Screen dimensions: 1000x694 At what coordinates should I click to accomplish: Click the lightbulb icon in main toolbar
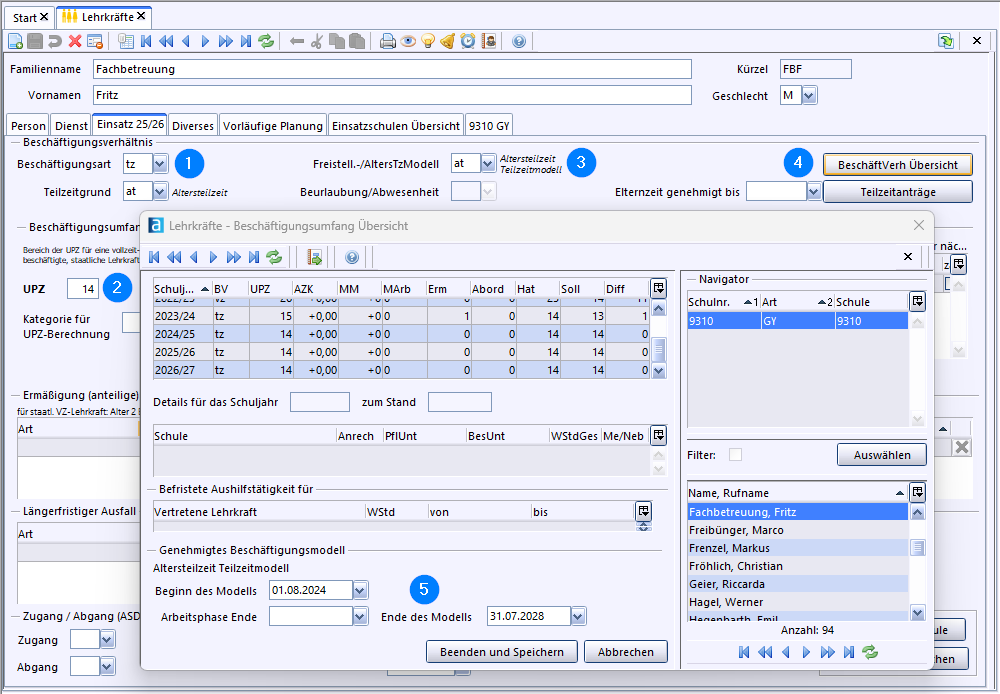pos(428,41)
